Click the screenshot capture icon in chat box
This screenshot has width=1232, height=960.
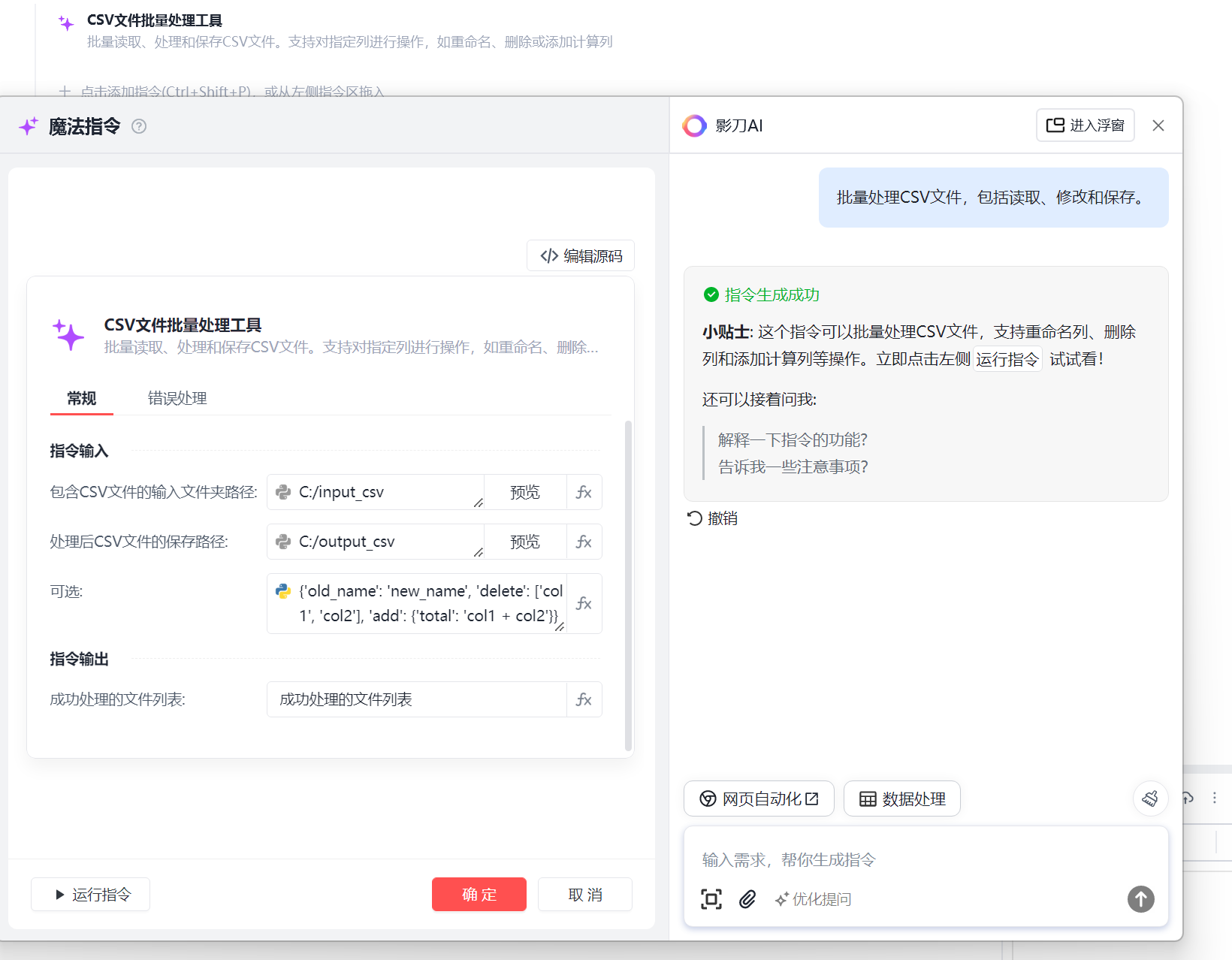(x=711, y=899)
